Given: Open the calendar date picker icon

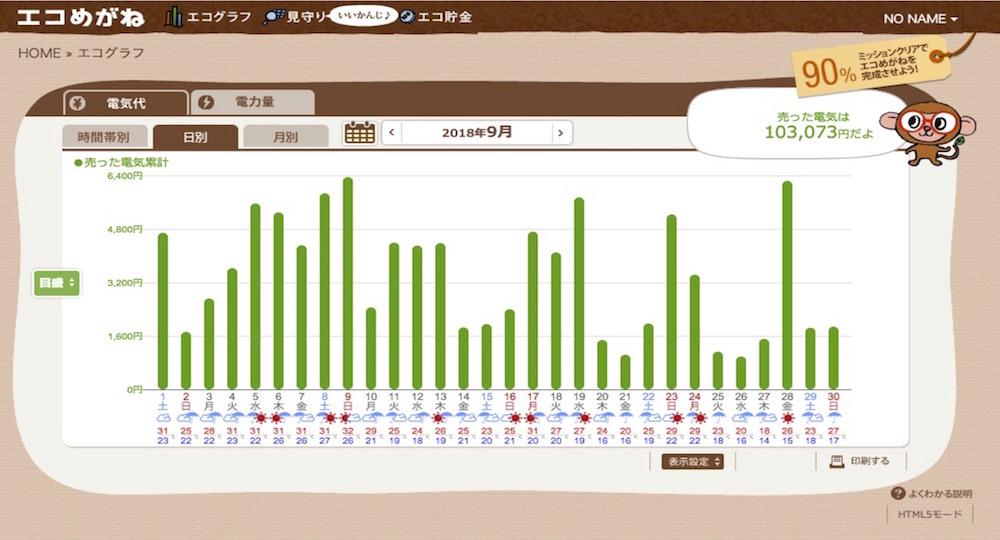Looking at the screenshot, I should [360, 133].
